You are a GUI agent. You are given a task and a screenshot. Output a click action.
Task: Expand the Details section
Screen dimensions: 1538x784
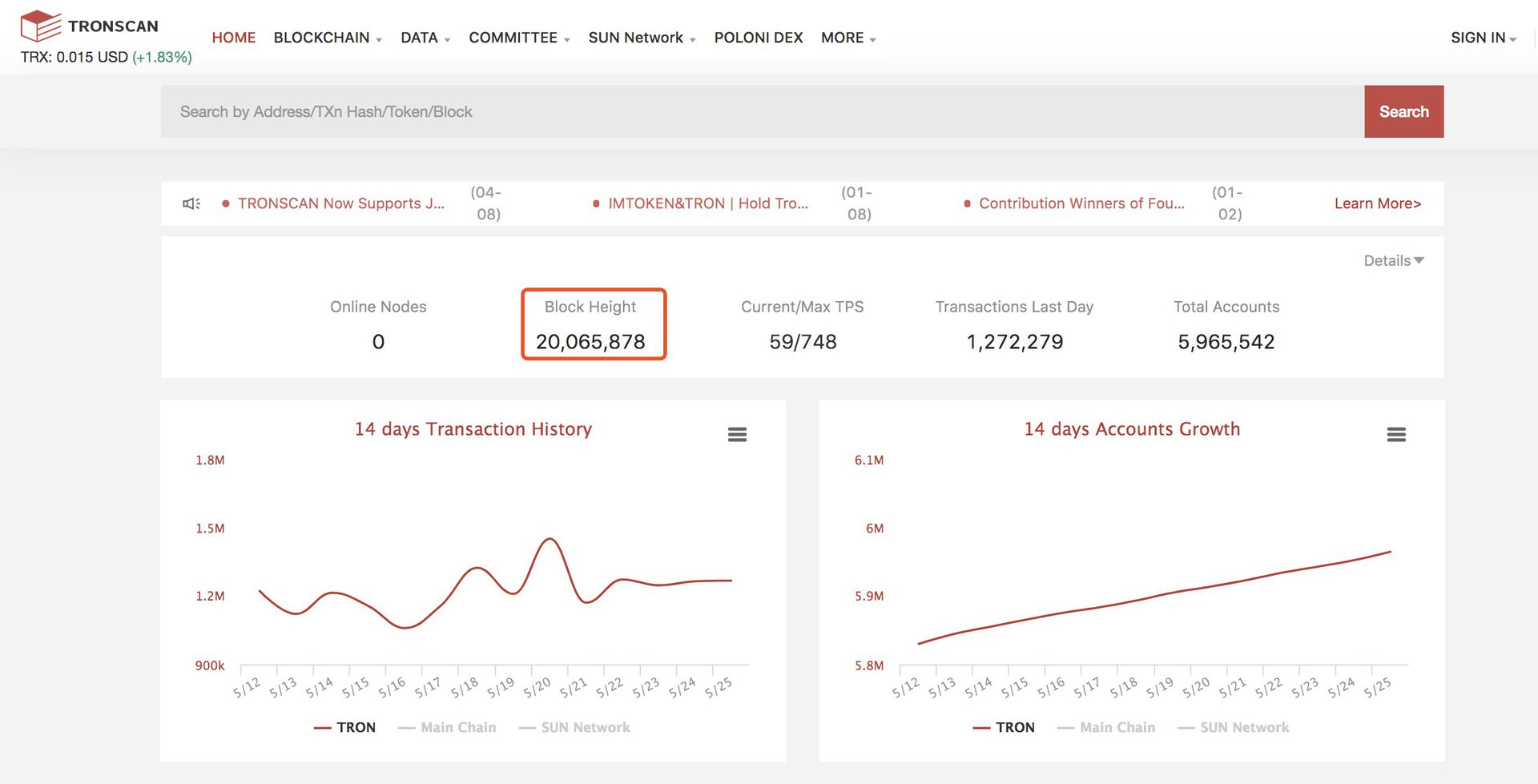(x=1394, y=260)
